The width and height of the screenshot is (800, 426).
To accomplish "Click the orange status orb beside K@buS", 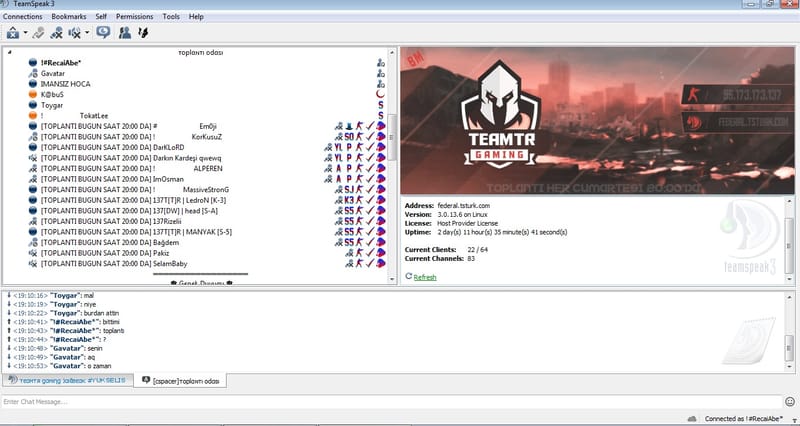I will tap(33, 94).
